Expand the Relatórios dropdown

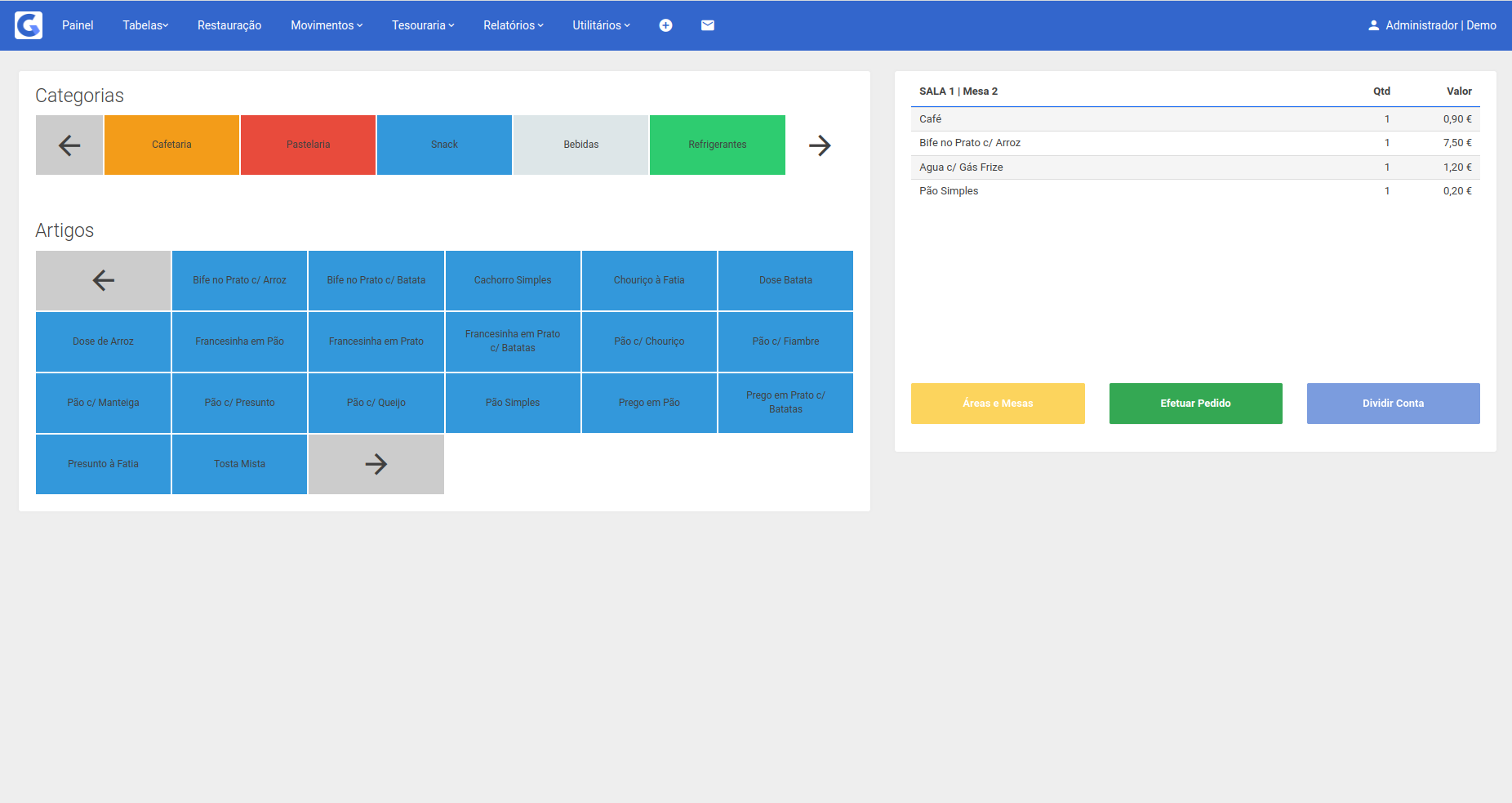point(513,25)
